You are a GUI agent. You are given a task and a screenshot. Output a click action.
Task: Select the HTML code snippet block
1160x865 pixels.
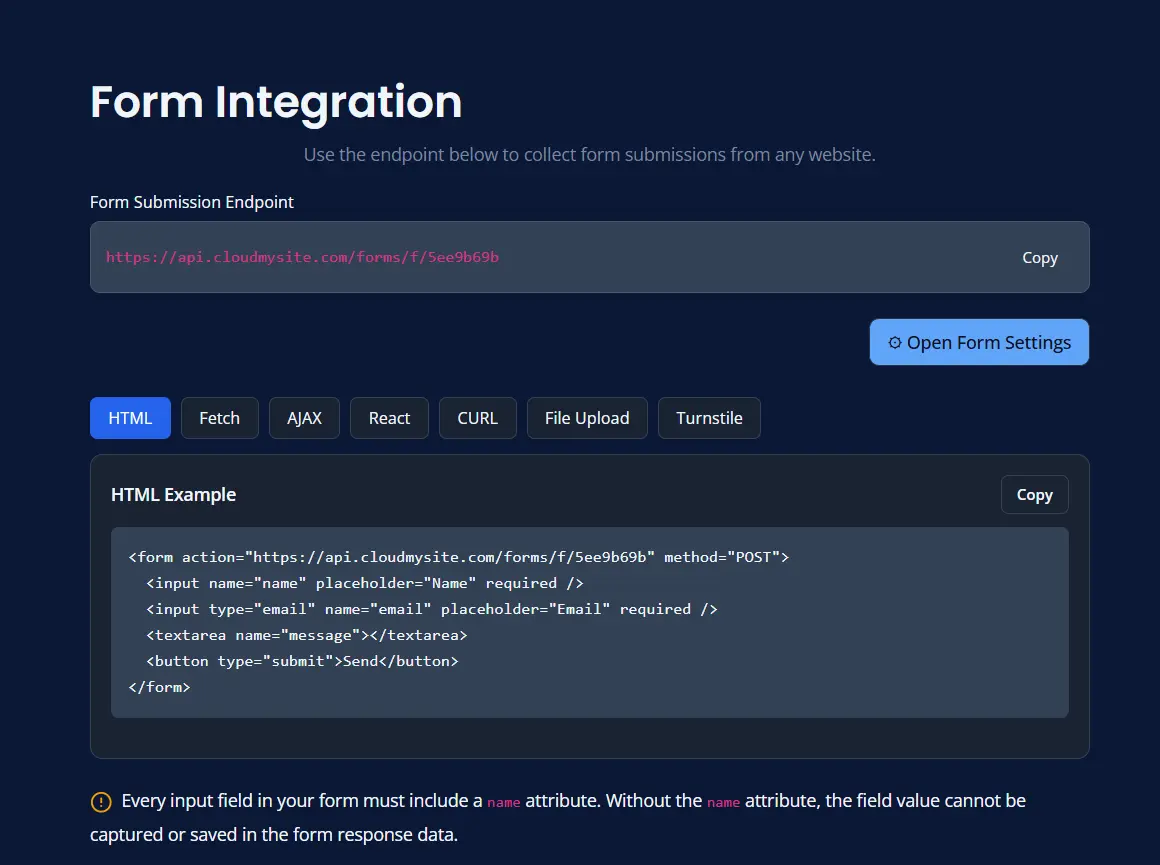[x=590, y=622]
